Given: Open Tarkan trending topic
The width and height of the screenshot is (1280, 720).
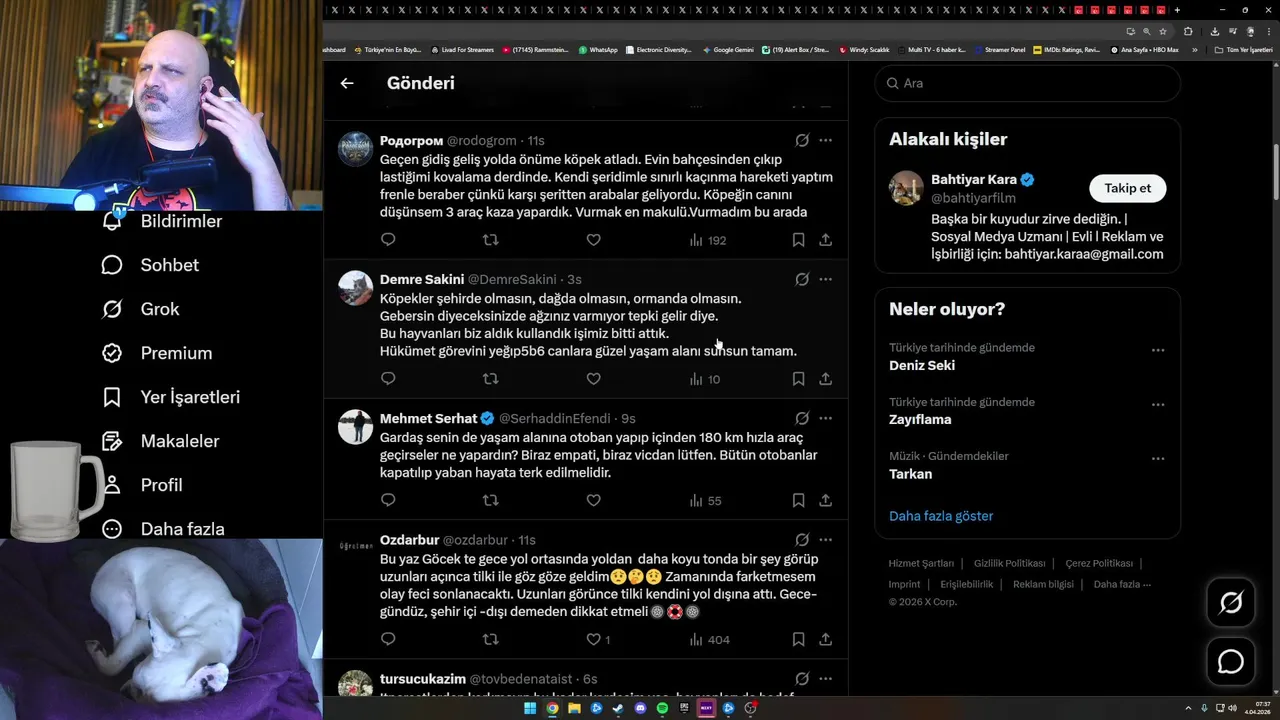Looking at the screenshot, I should [x=910, y=474].
